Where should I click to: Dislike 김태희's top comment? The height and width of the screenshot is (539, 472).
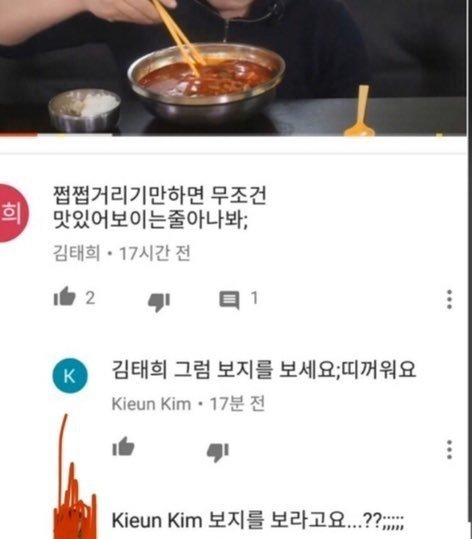[158, 302]
